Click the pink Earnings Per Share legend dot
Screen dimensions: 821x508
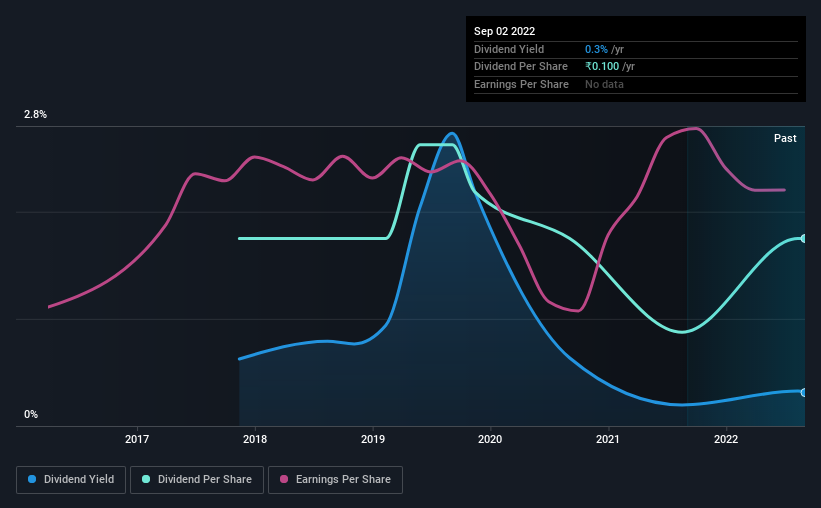[x=284, y=479]
